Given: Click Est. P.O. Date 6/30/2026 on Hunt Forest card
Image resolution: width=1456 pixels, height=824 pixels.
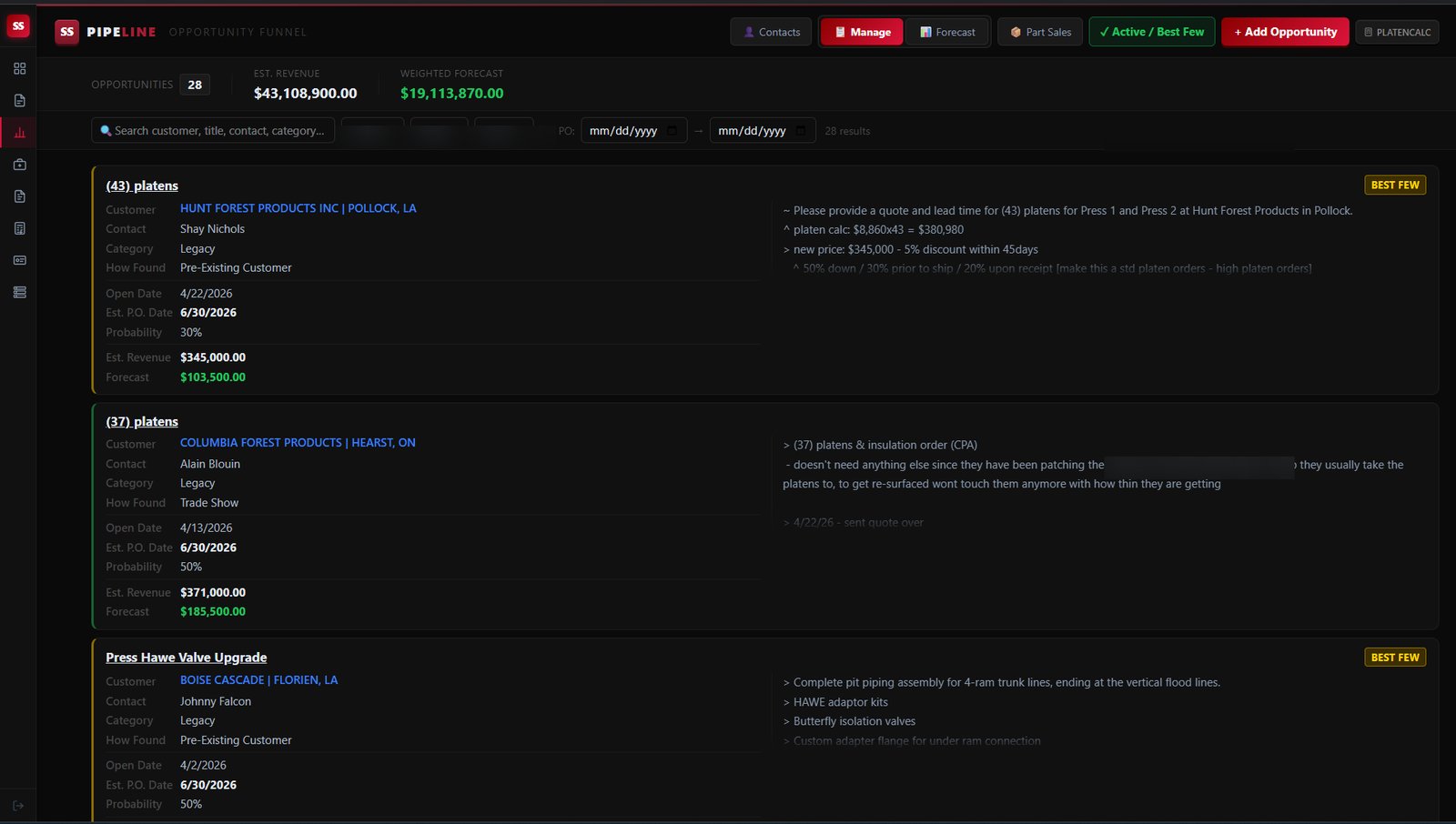Looking at the screenshot, I should click(208, 313).
